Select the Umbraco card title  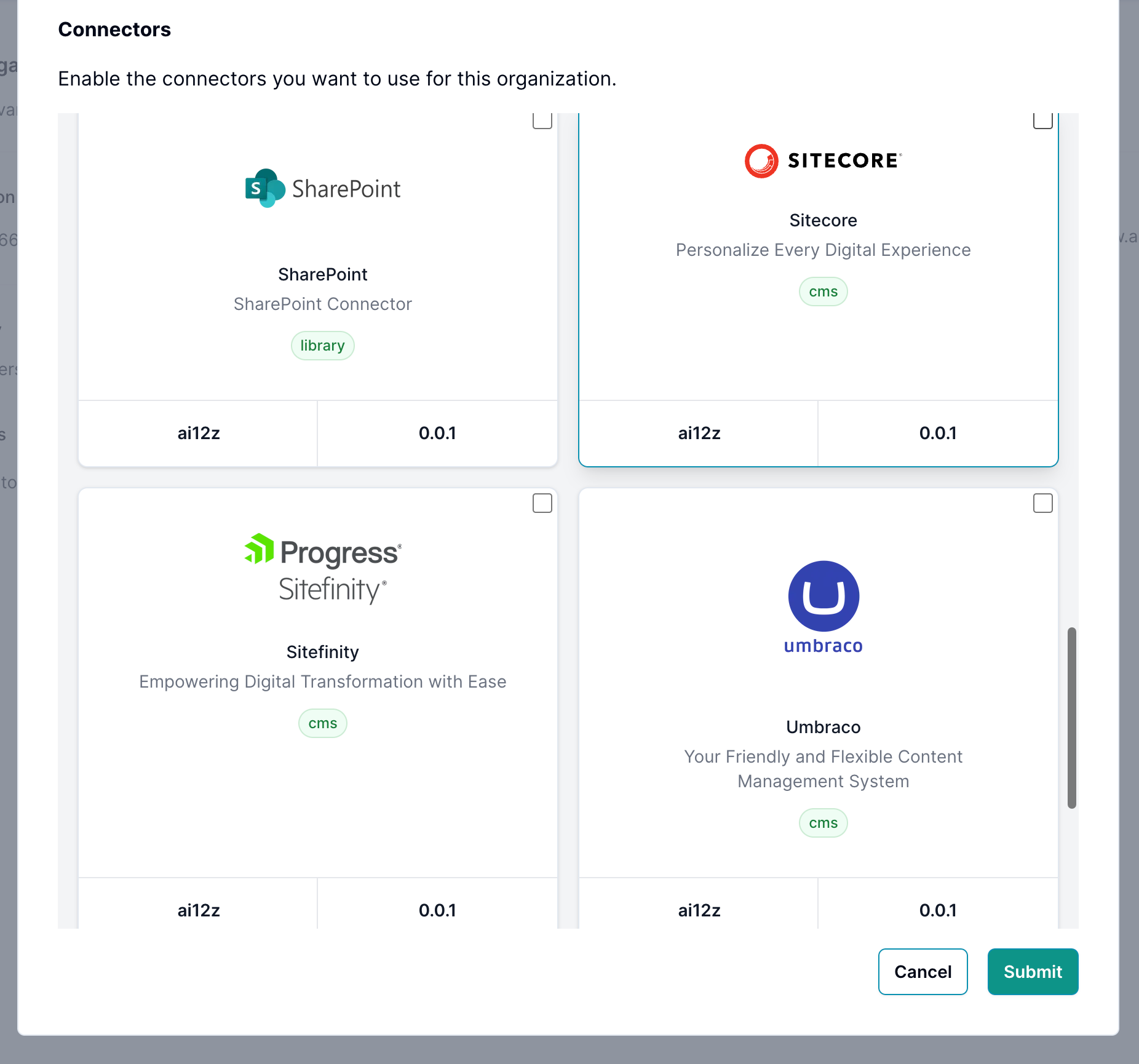[823, 727]
